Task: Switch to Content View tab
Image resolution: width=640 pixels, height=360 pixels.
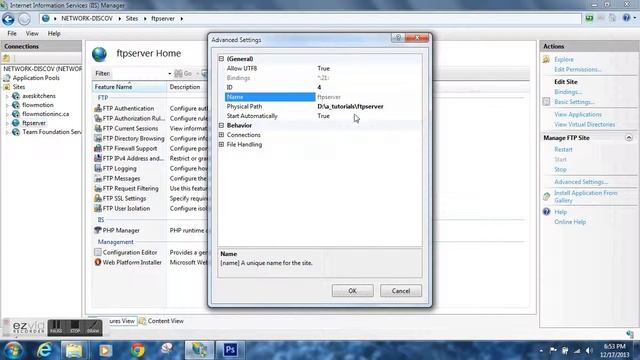Action: click(x=161, y=321)
